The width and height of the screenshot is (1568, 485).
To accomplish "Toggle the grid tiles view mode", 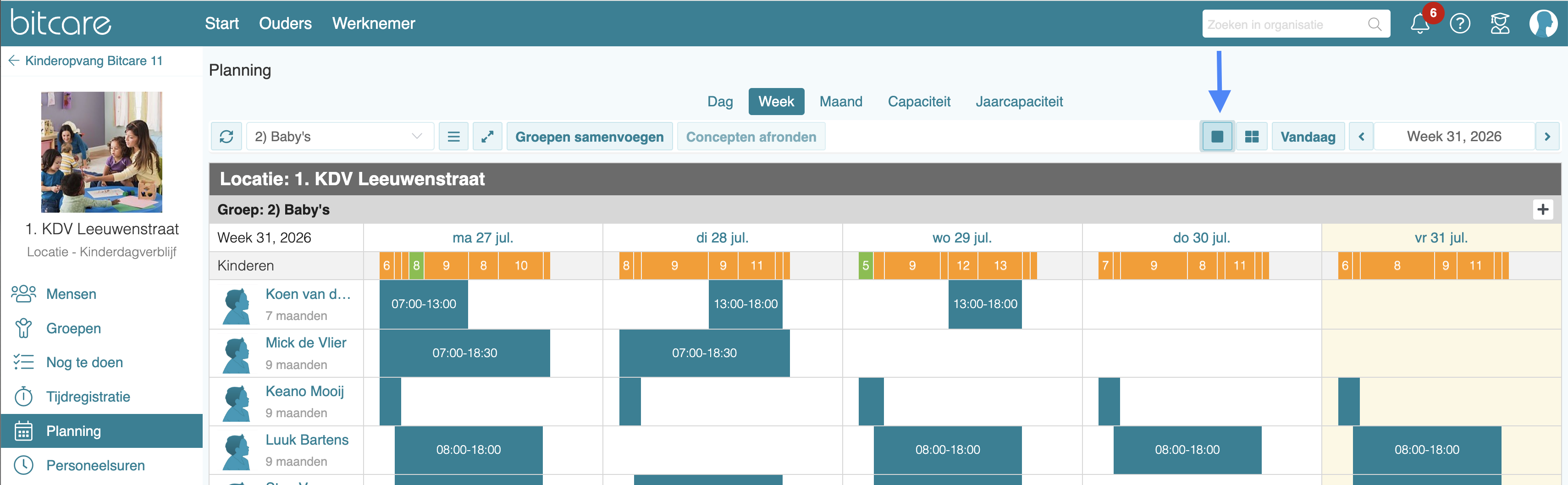I will (x=1252, y=136).
